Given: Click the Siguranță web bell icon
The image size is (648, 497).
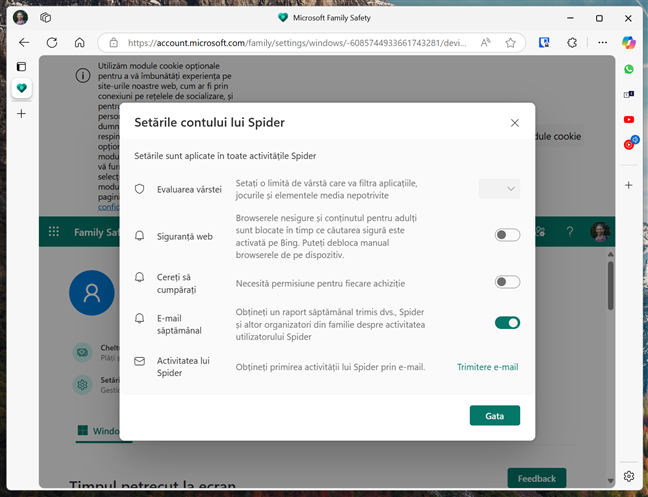Looking at the screenshot, I should (140, 236).
